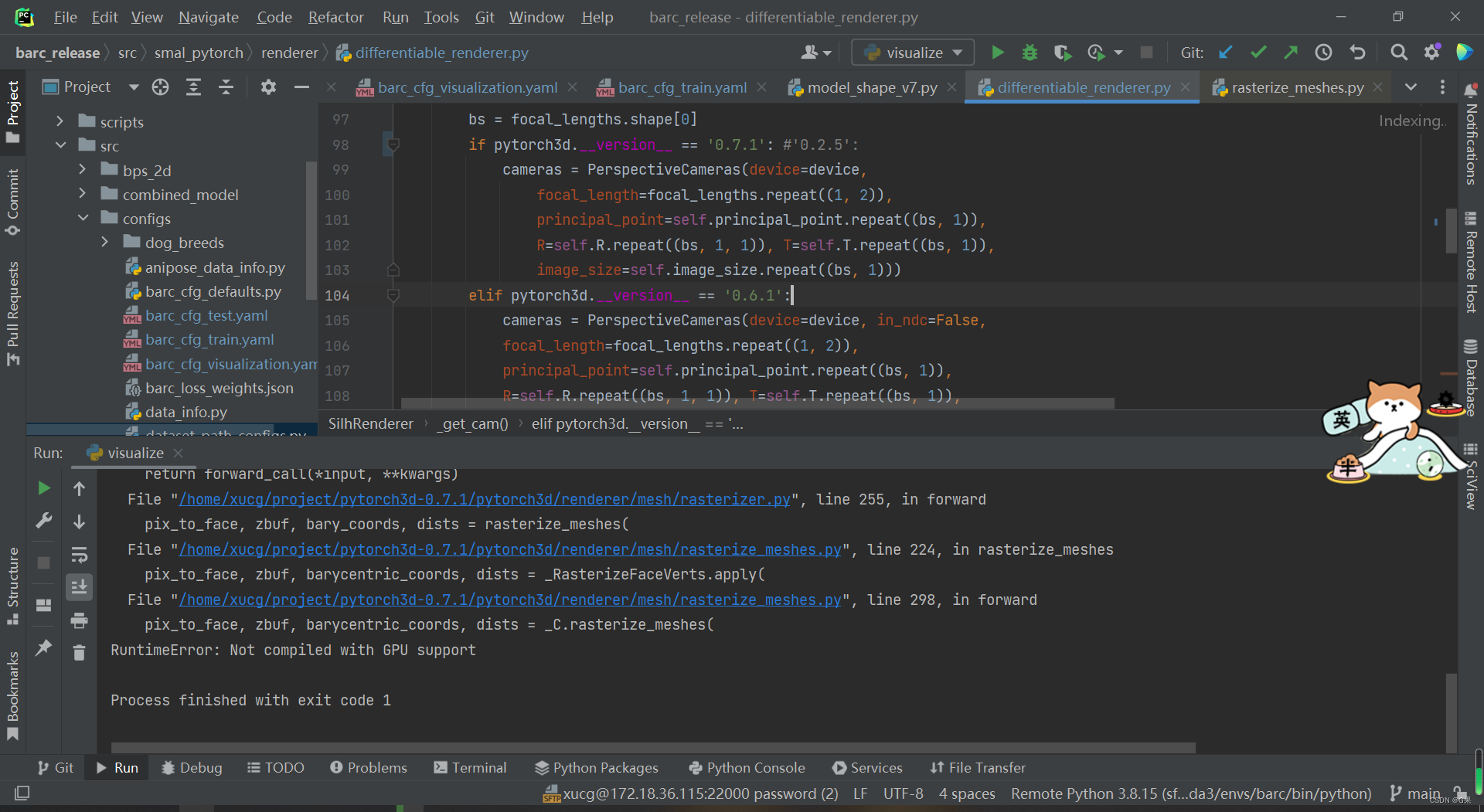Show Git history clock icon

1324,53
